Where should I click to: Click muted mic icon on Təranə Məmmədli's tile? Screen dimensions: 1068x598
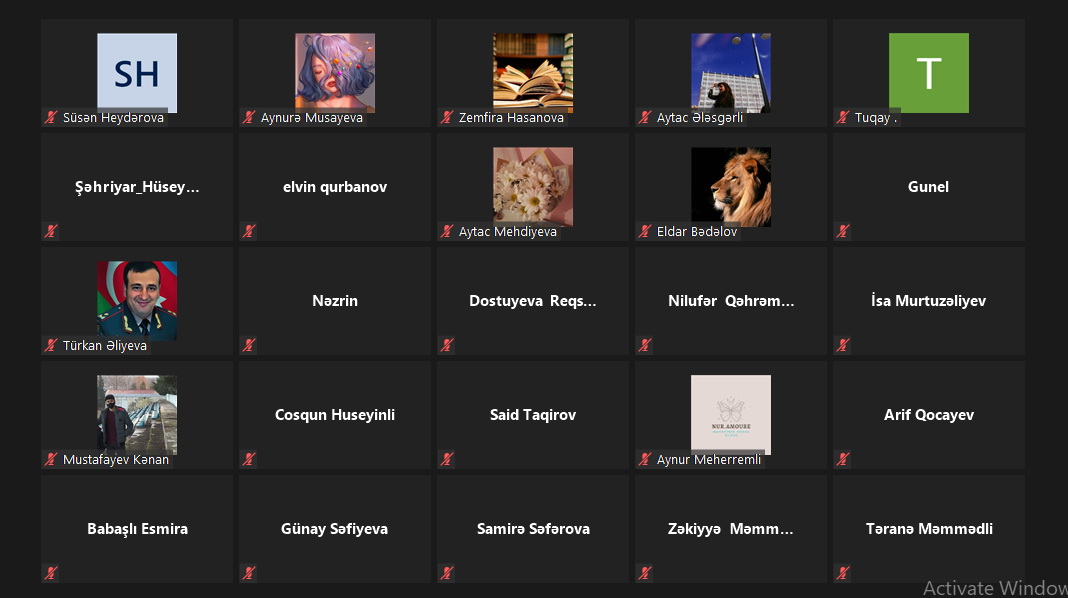click(x=843, y=573)
